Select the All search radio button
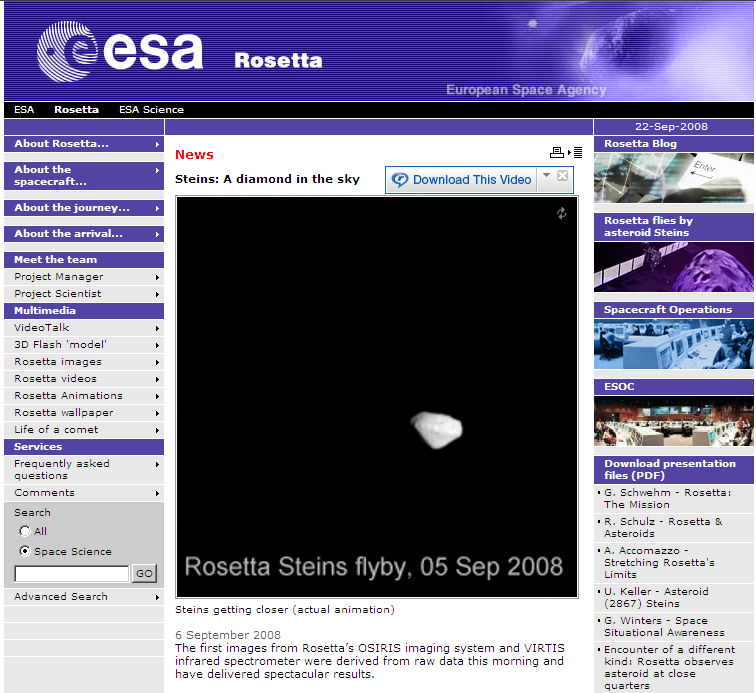The width and height of the screenshot is (756, 693). point(25,531)
